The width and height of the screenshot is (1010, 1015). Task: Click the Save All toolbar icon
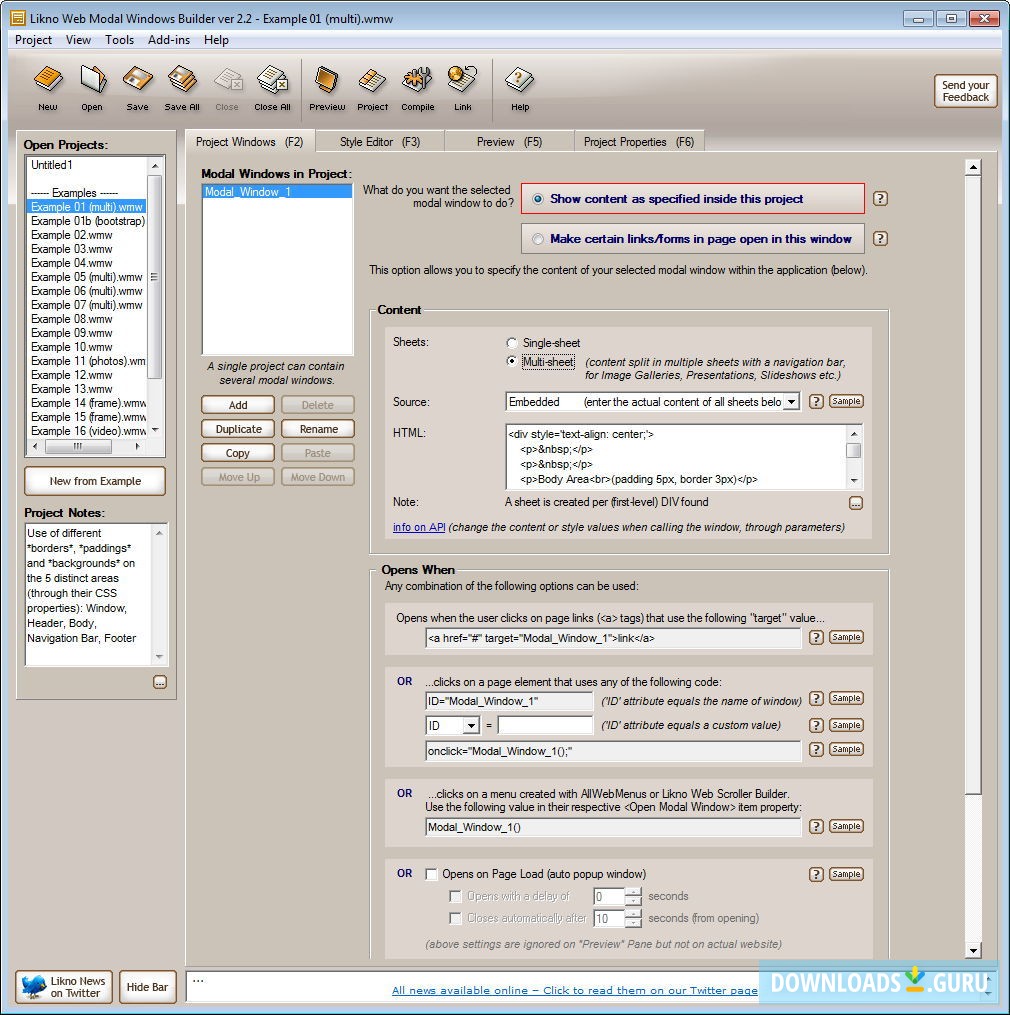coord(182,88)
